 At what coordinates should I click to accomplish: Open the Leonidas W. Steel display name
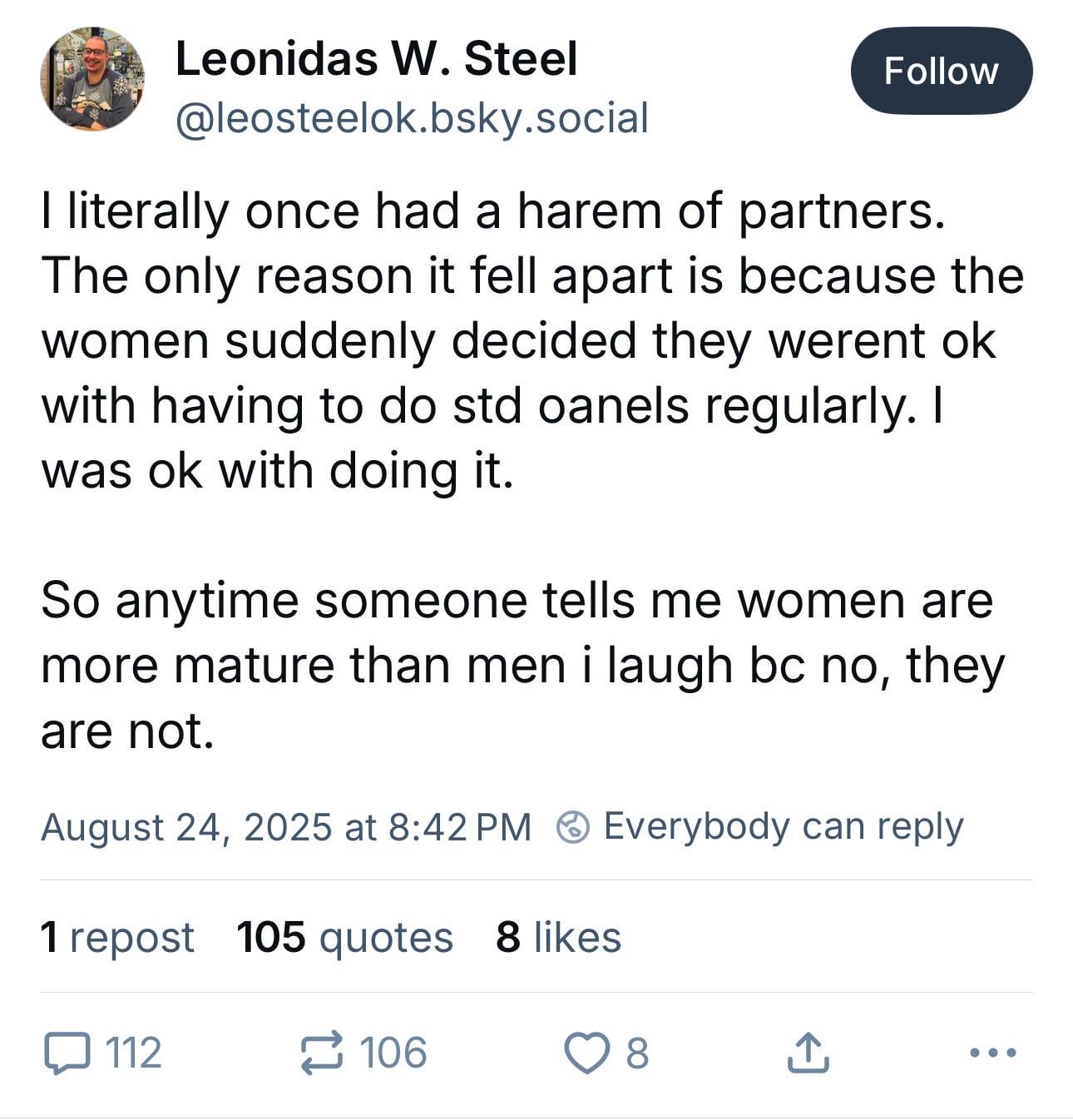376,59
